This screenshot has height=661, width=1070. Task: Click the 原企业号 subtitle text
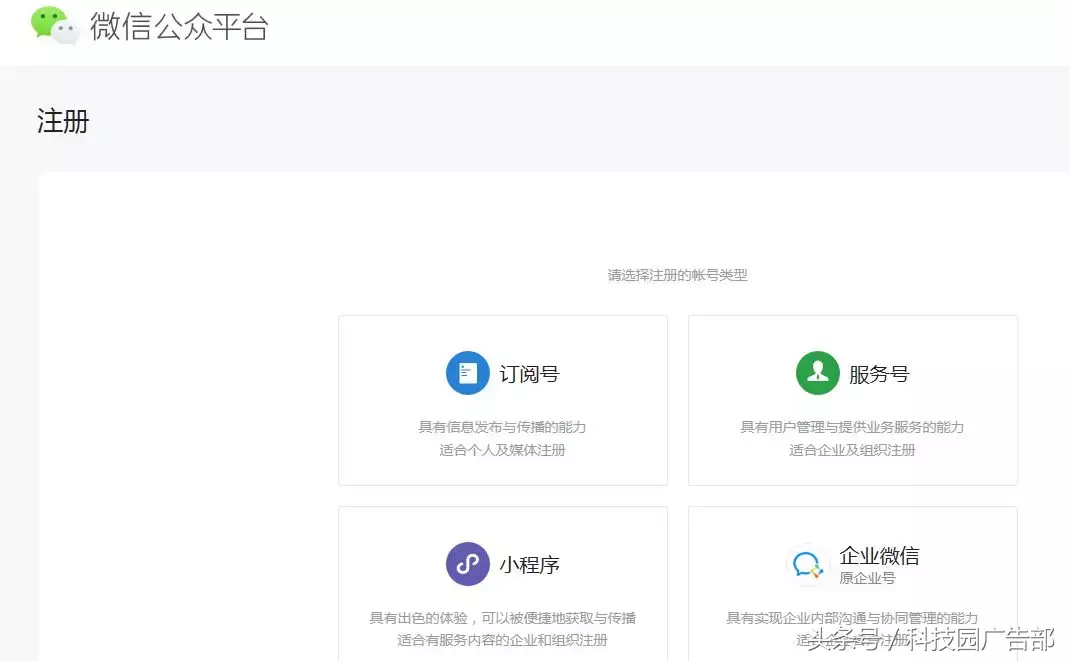(x=867, y=578)
